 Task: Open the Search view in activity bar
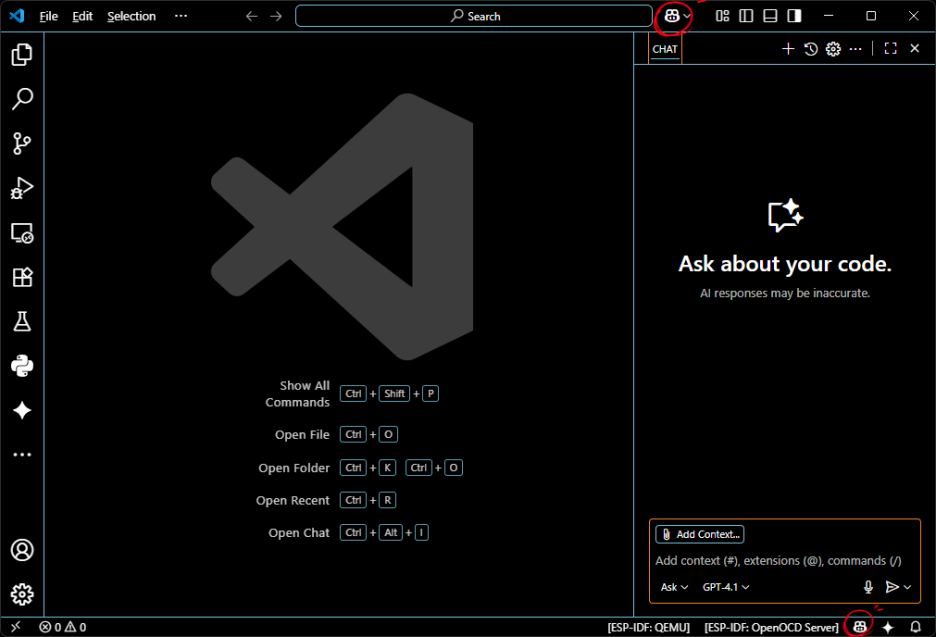pyautogui.click(x=22, y=99)
